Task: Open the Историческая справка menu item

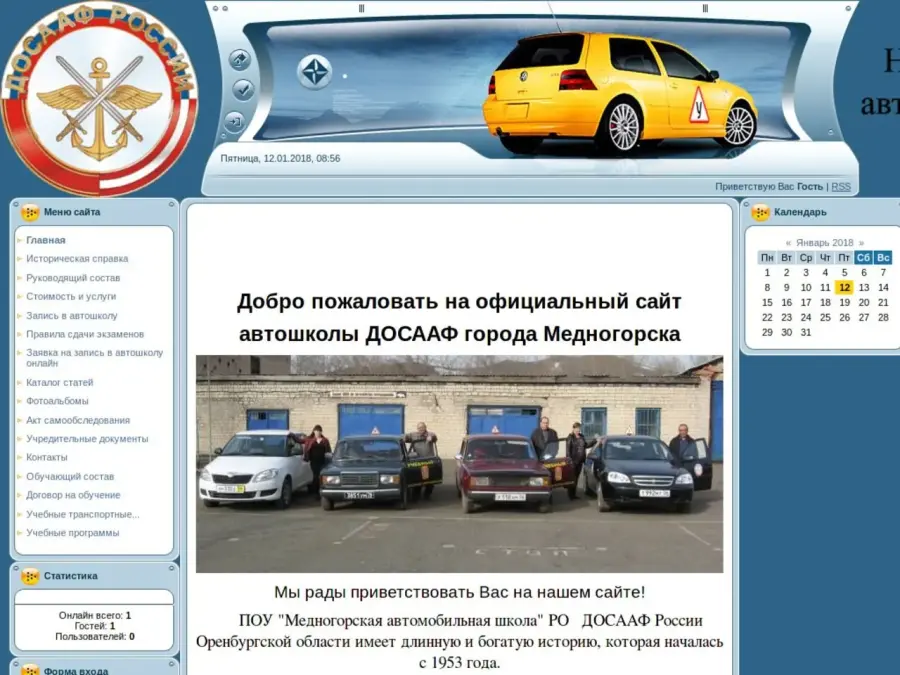Action: click(77, 259)
